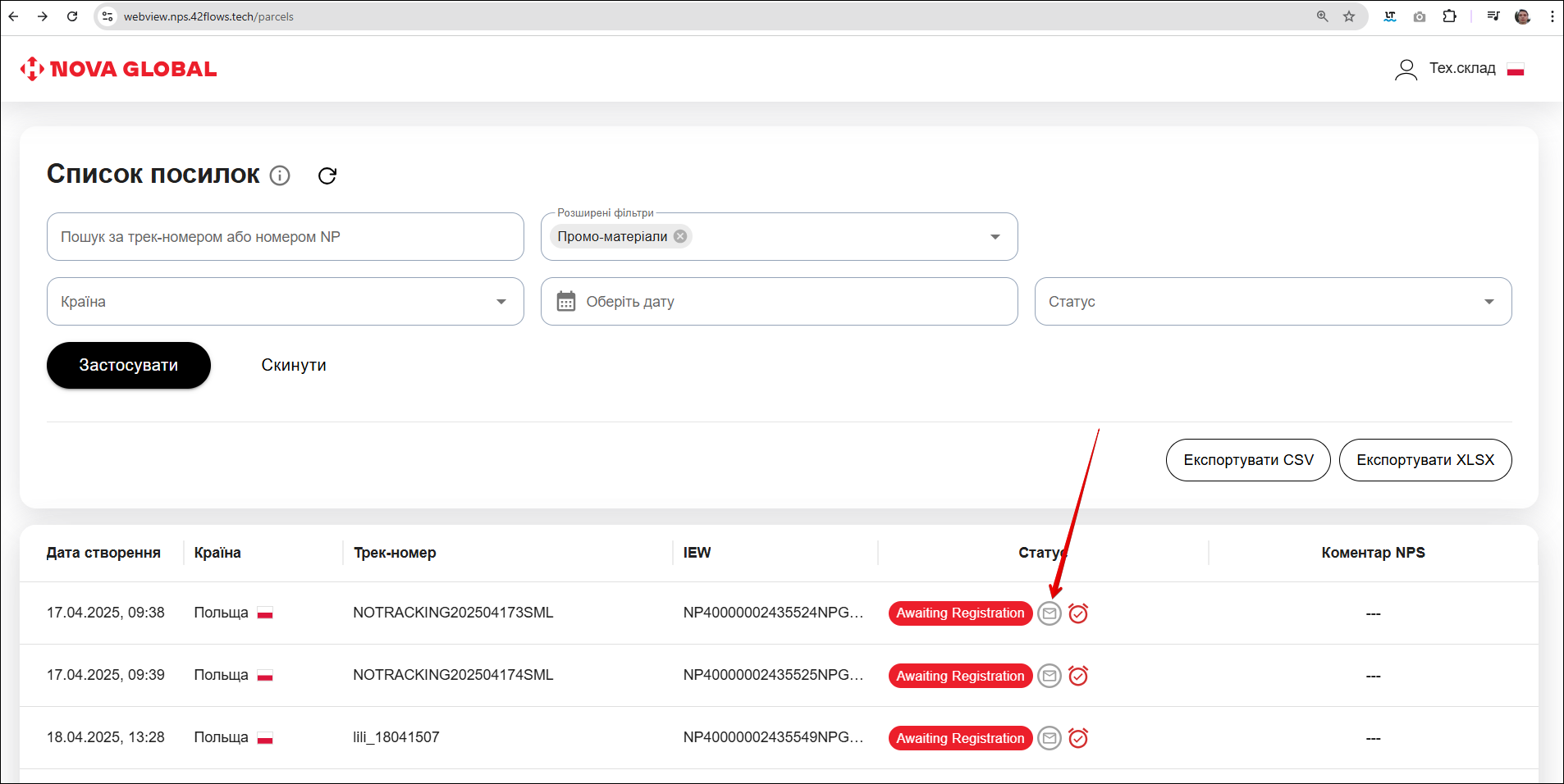The height and width of the screenshot is (784, 1564).
Task: Click the info icon next to Список посилок
Action: [280, 175]
